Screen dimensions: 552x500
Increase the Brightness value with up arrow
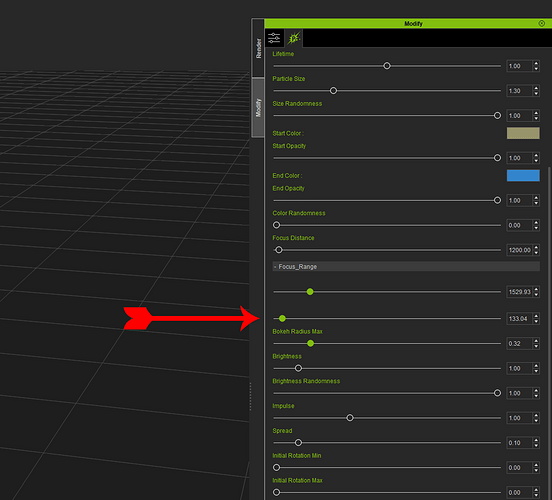point(536,366)
